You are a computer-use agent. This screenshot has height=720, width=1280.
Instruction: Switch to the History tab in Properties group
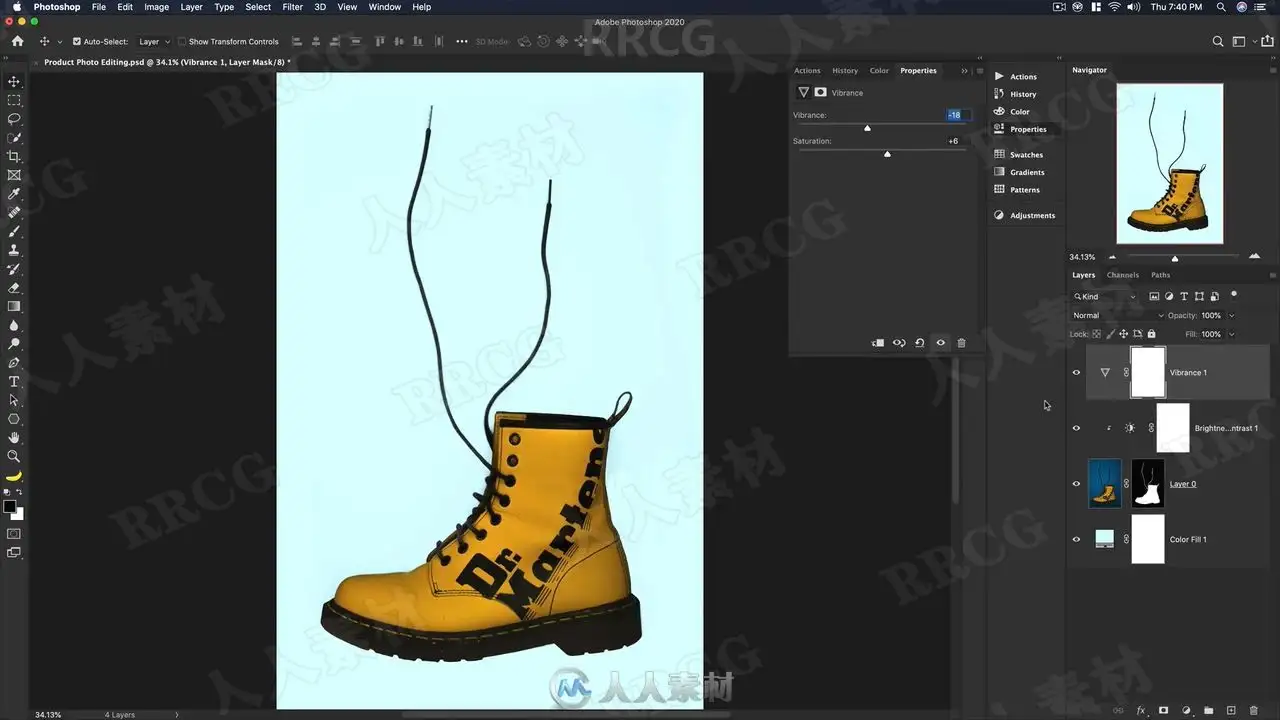click(x=845, y=71)
